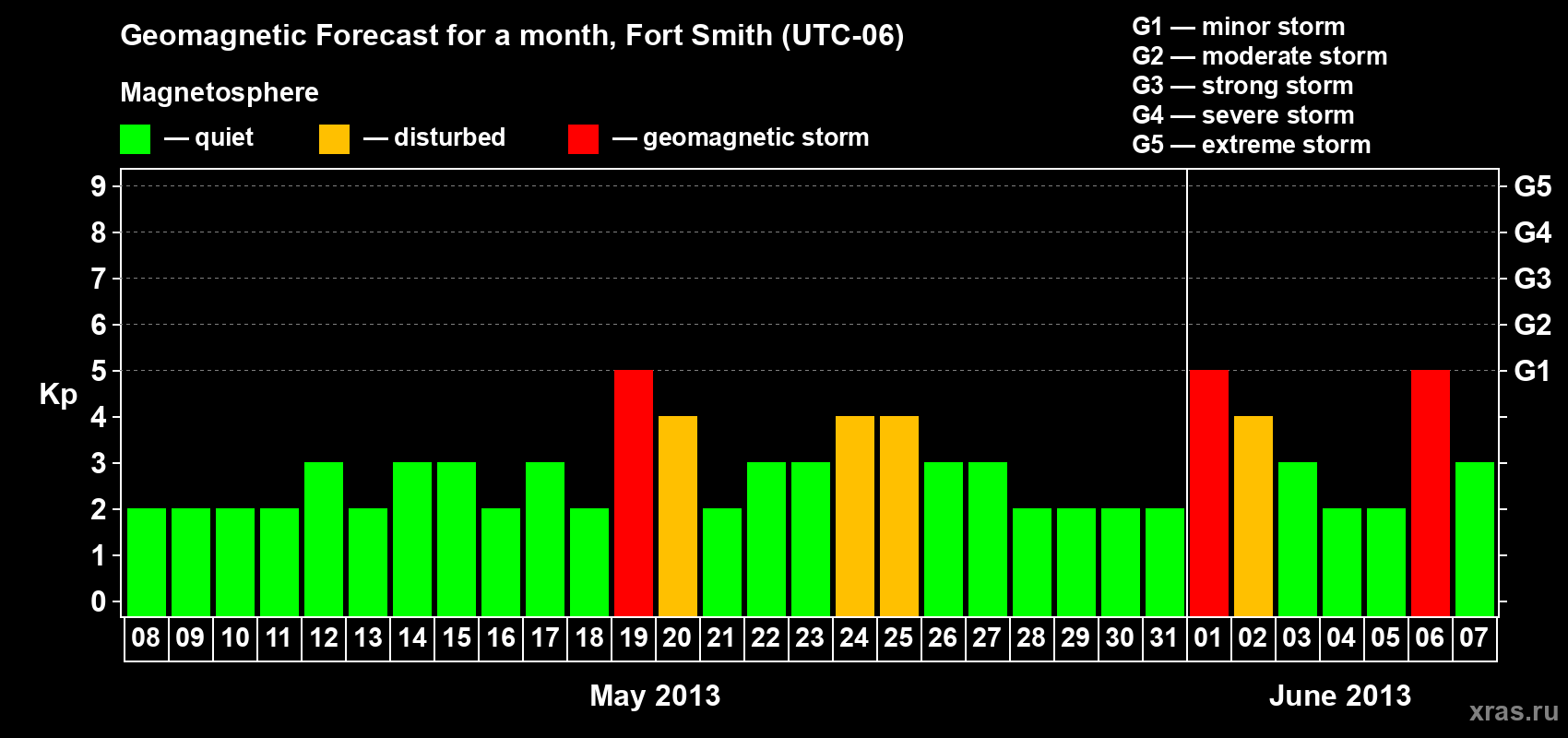
Task: Click the orange bar for June 02
Action: pyautogui.click(x=1253, y=516)
